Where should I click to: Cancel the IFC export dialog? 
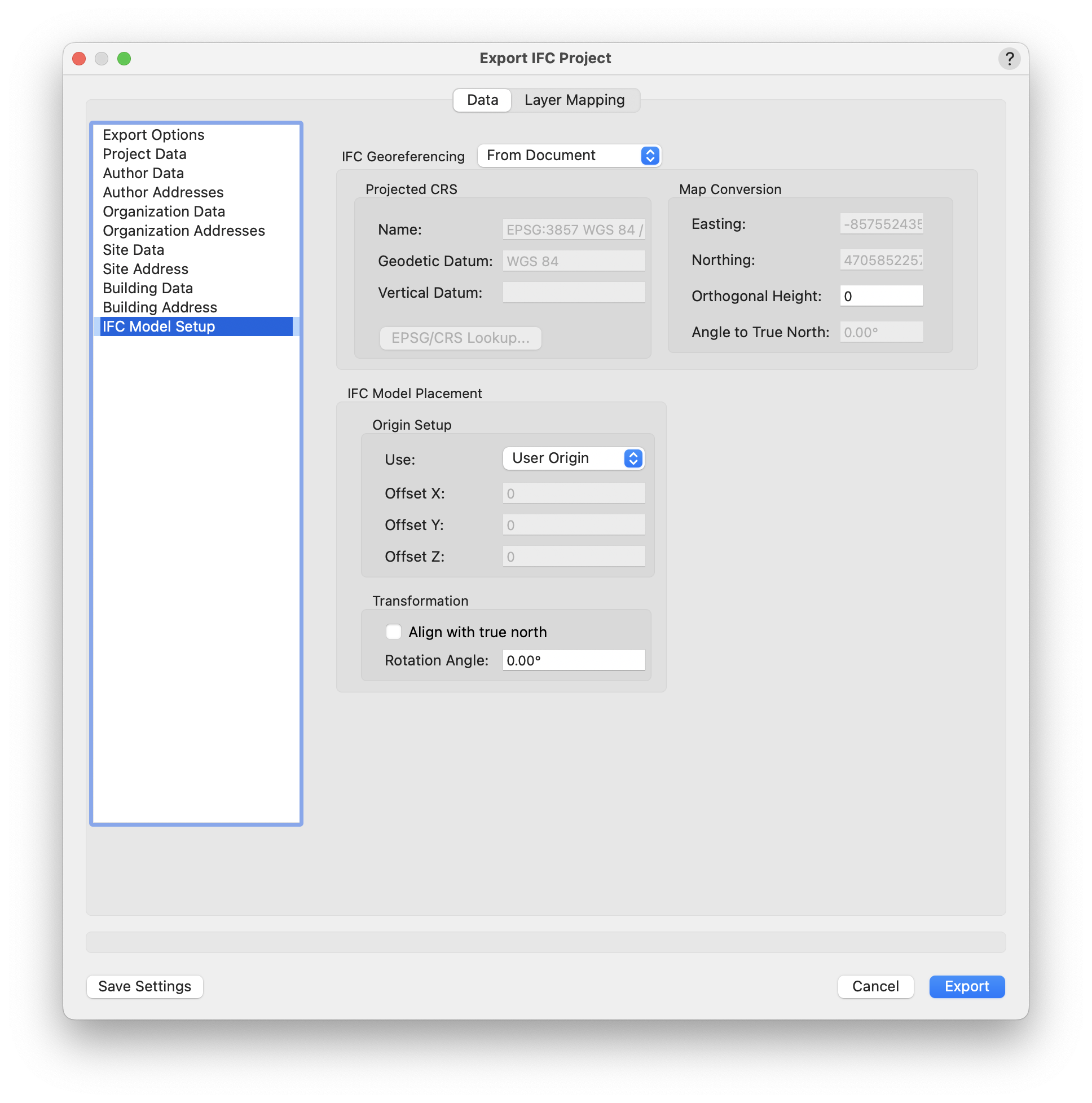(875, 986)
